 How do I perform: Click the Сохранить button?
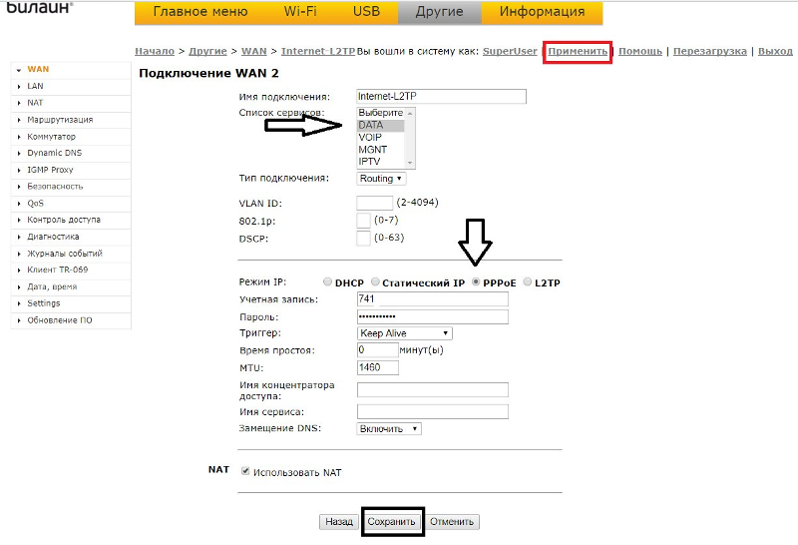[x=391, y=522]
